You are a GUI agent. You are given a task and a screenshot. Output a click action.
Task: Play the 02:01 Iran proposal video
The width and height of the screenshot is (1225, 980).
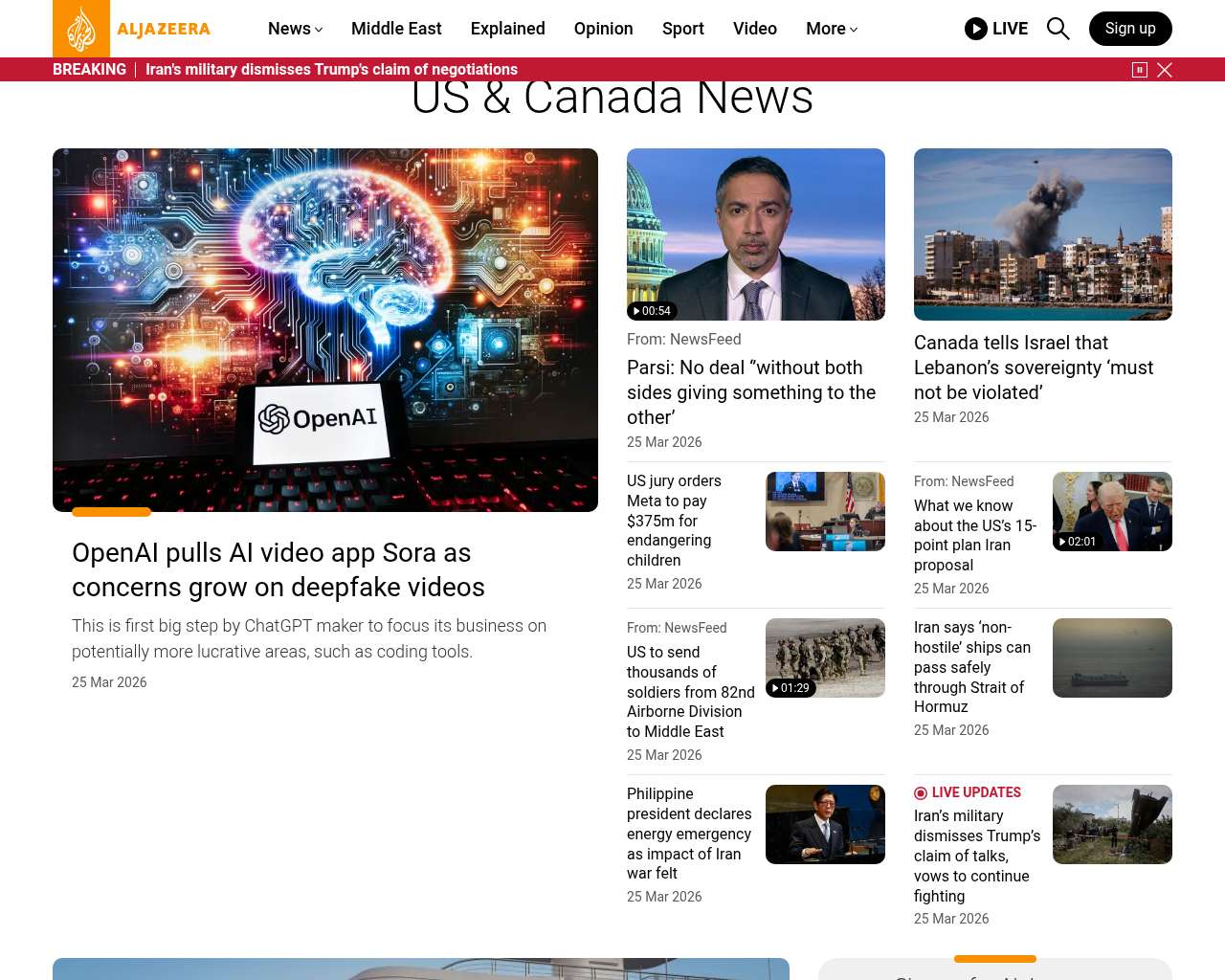click(x=1077, y=542)
